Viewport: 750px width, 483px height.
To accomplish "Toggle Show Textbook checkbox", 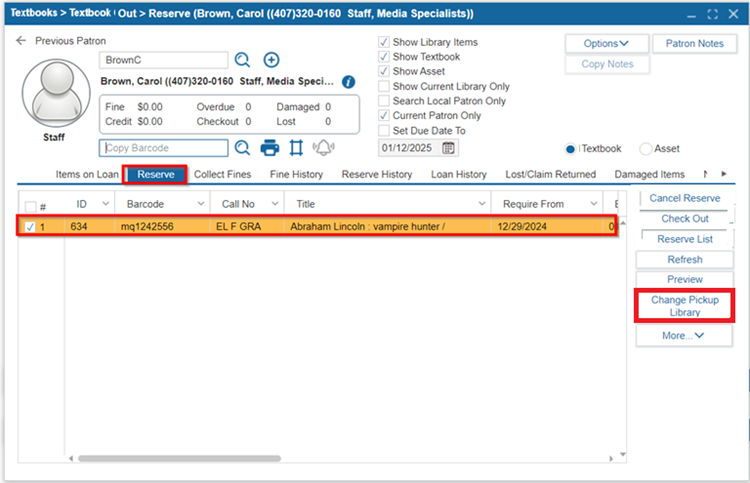I will pos(384,56).
